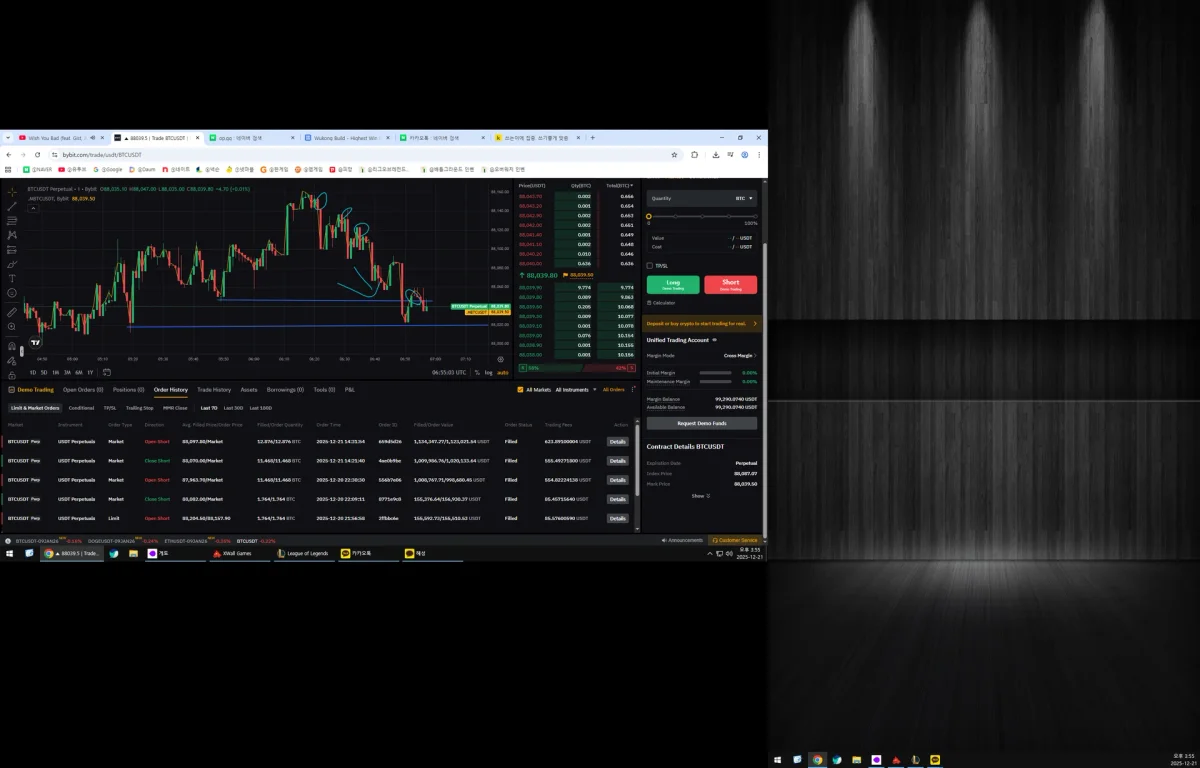Open the forecasting and measurement tools
Image resolution: width=1200 pixels, height=768 pixels.
coord(12,249)
